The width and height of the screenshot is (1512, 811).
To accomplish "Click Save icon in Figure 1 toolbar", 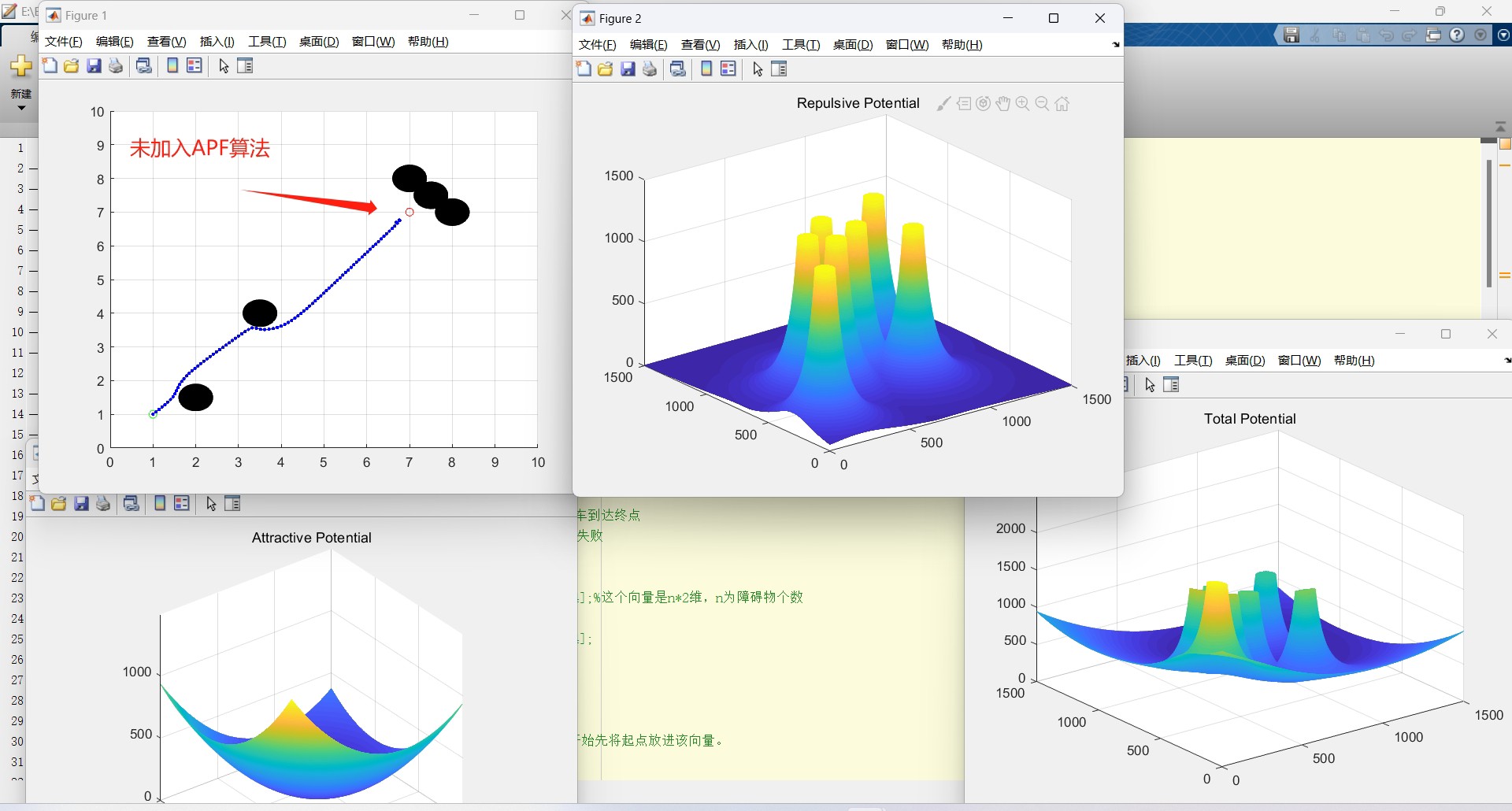I will click(94, 66).
